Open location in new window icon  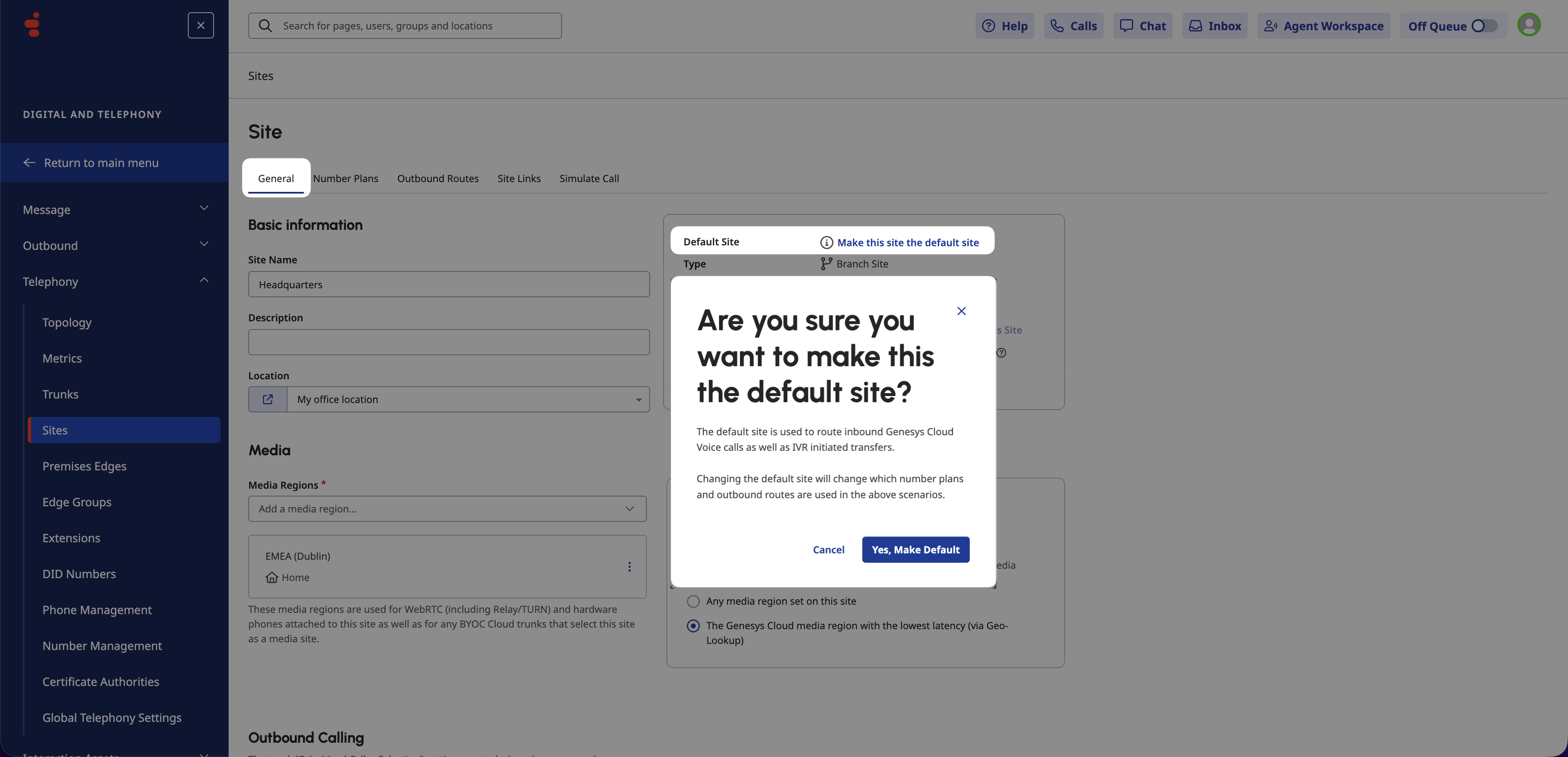point(268,399)
